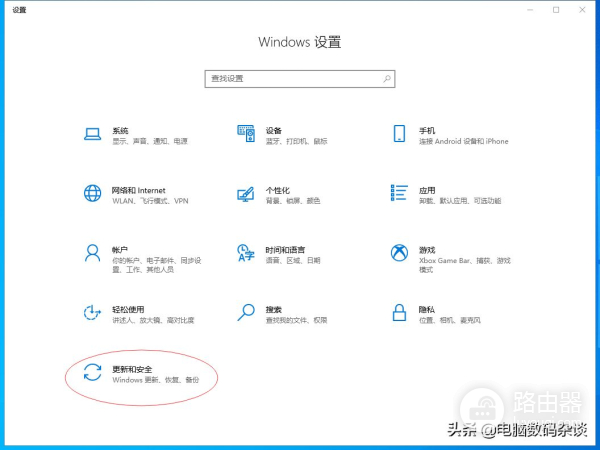The width and height of the screenshot is (600, 450).
Task: Click the magnifier in the search box
Action: tap(387, 79)
